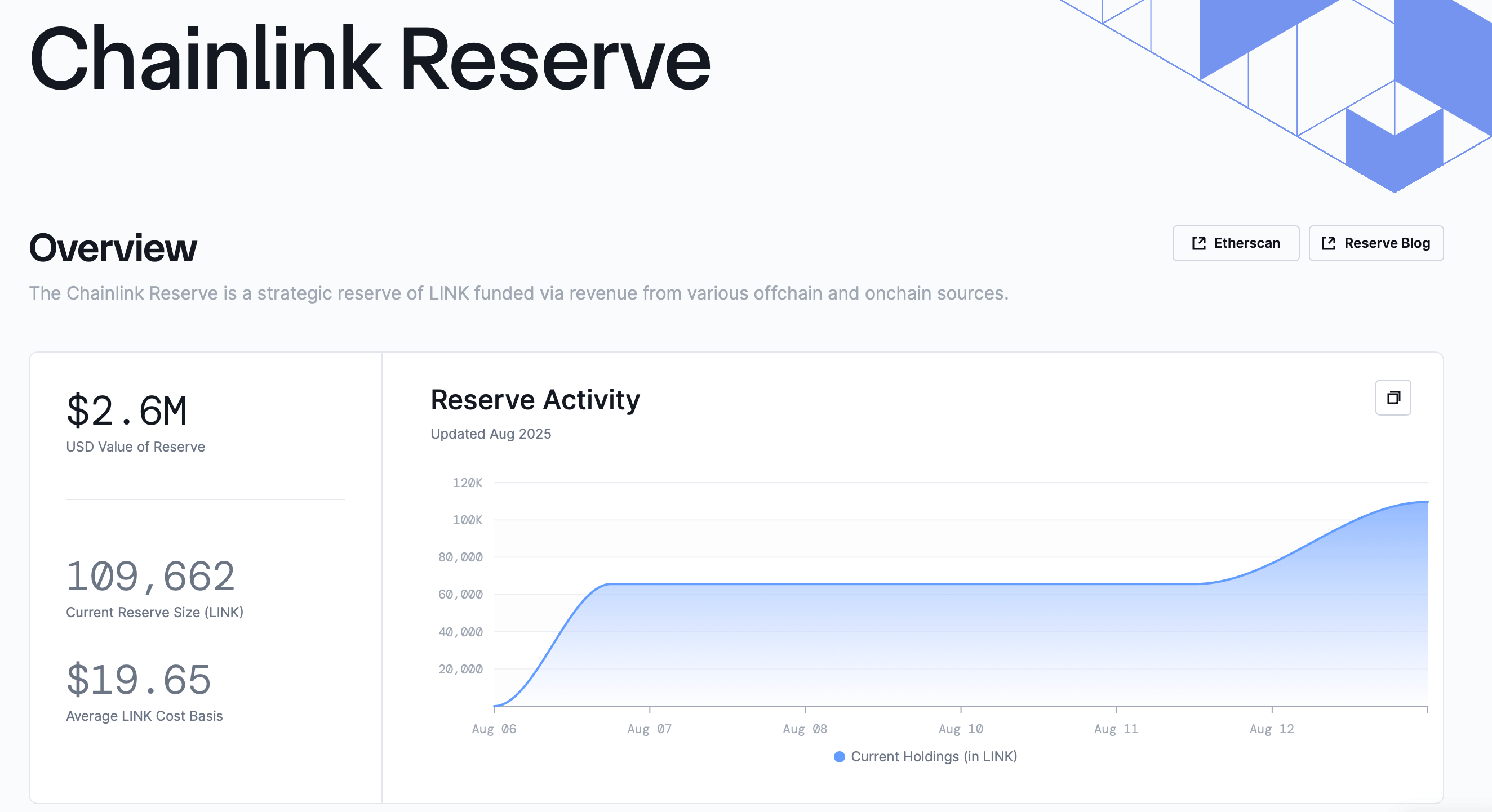Screen dimensions: 1492x812
Task: Click the Aug 08 axis label
Action: pos(805,729)
